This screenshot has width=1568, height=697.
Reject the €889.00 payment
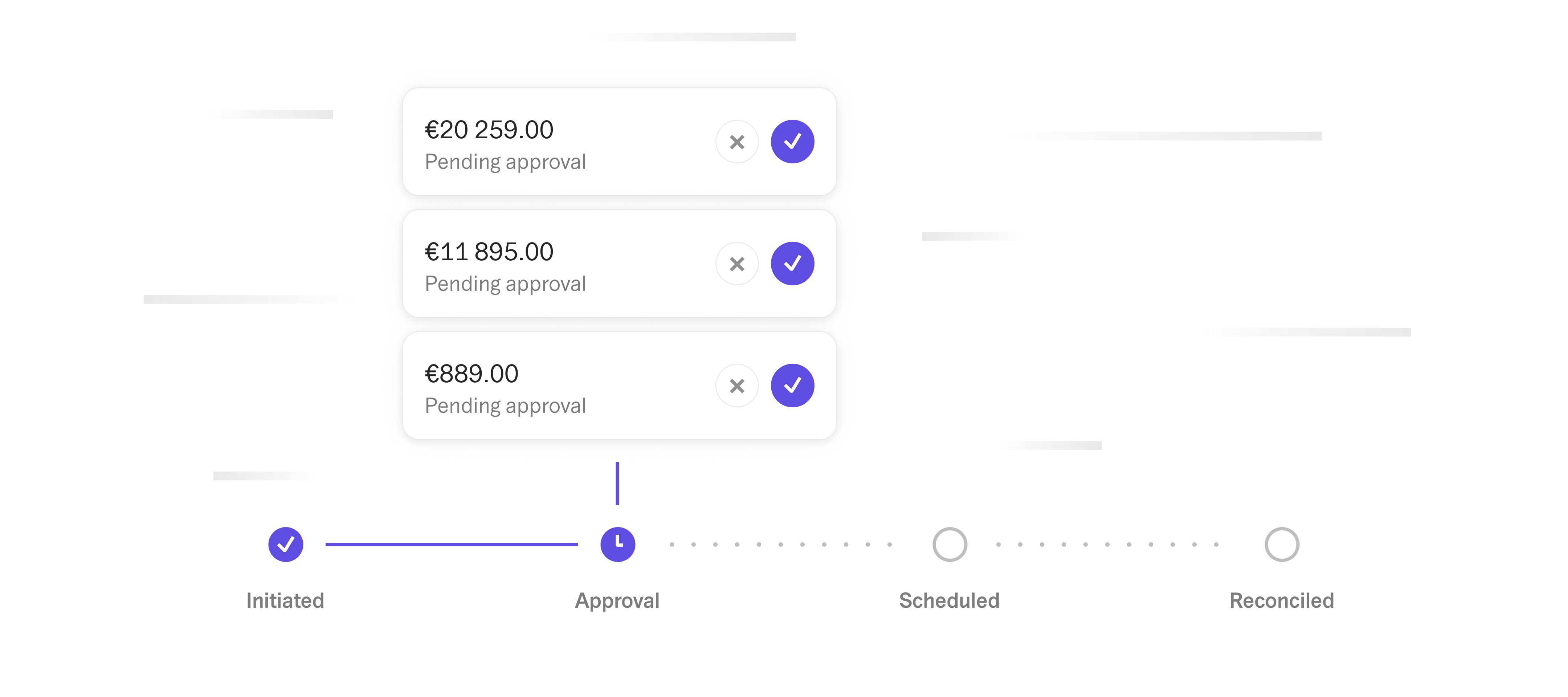(x=736, y=385)
